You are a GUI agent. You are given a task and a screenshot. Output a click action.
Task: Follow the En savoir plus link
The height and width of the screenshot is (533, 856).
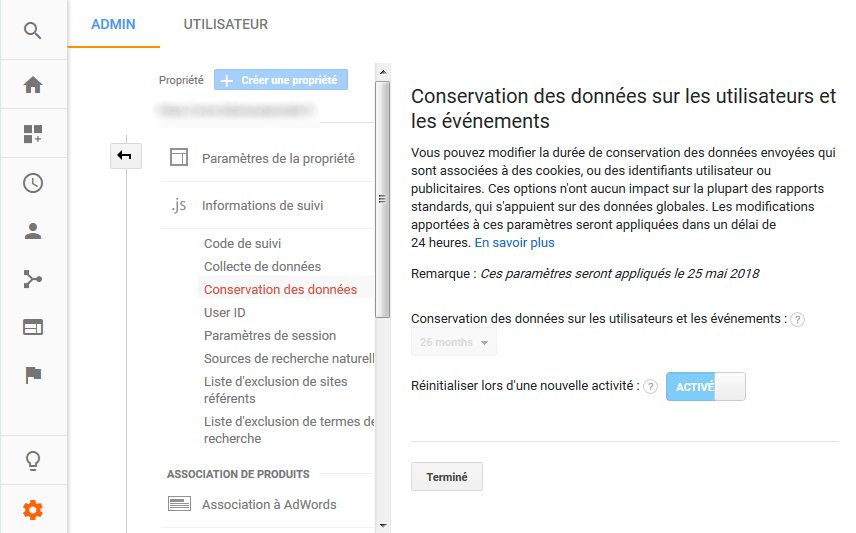click(x=514, y=242)
